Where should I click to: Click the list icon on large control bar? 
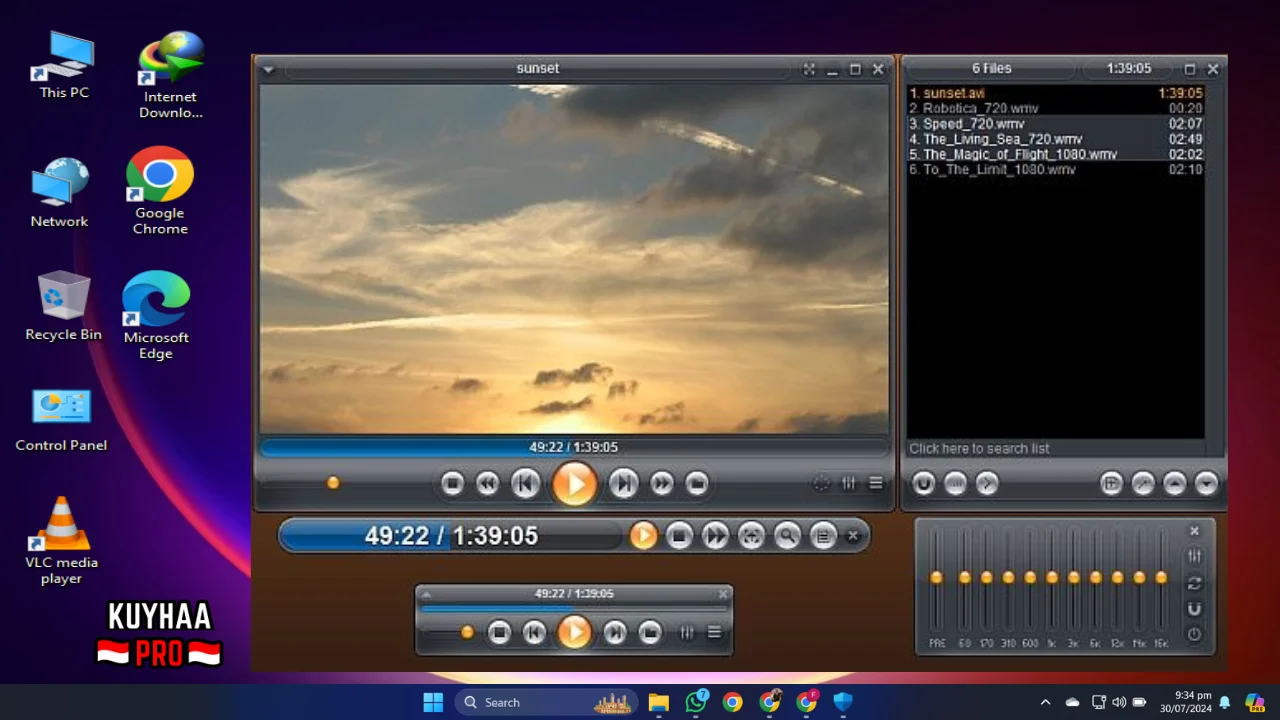pyautogui.click(x=823, y=536)
